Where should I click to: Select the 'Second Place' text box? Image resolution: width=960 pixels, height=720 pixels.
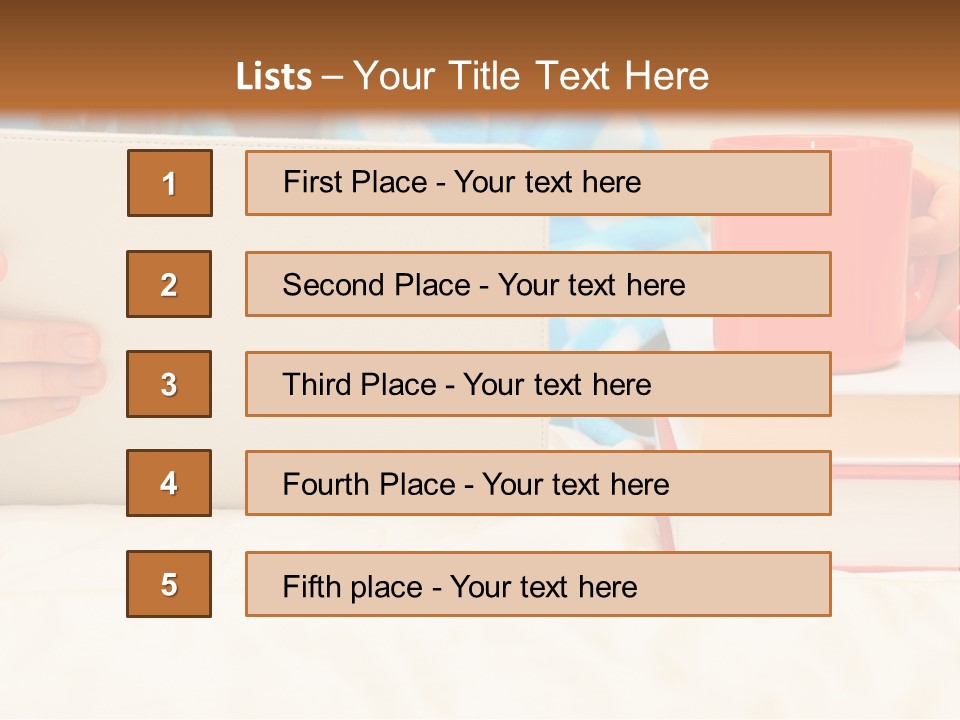[x=538, y=284]
